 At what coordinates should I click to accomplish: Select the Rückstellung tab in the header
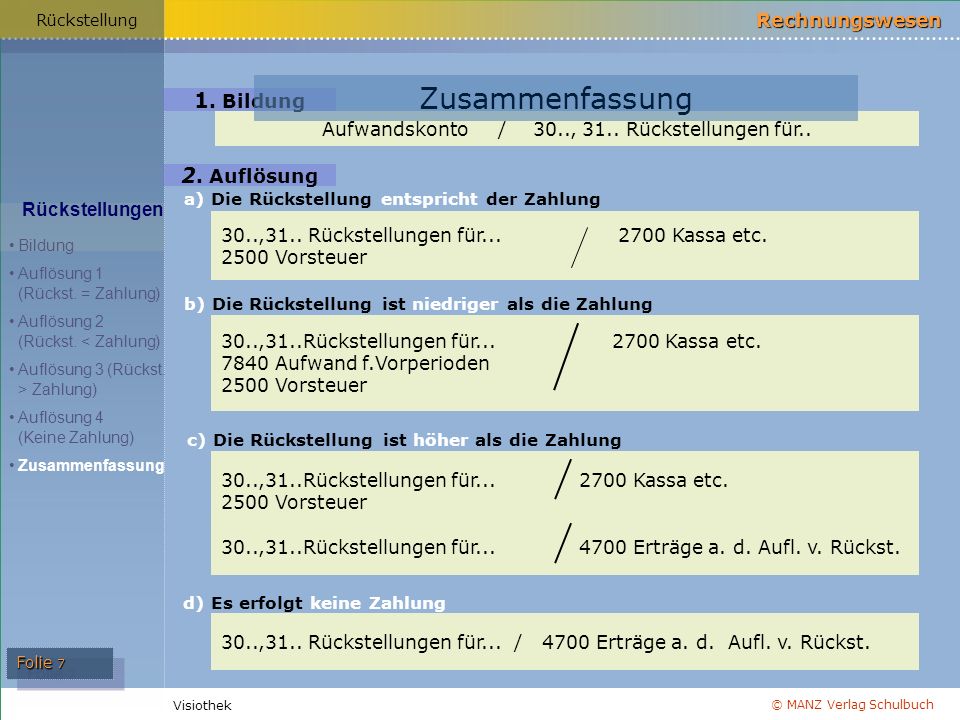click(86, 20)
